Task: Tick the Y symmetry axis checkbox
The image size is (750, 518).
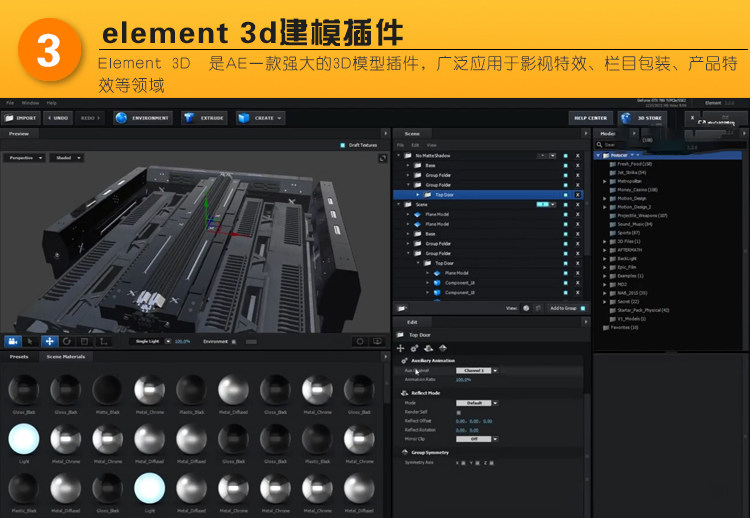Action: (x=478, y=463)
